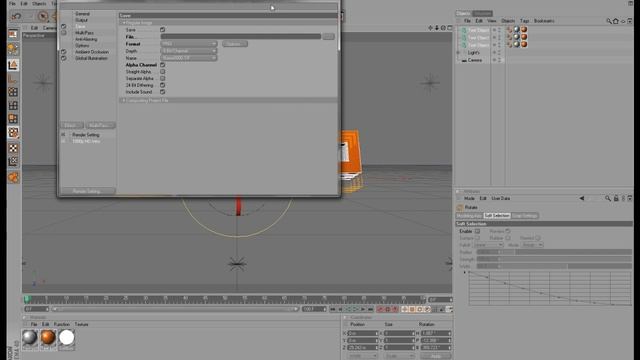Click the Multi-Pass... button

coord(101,125)
